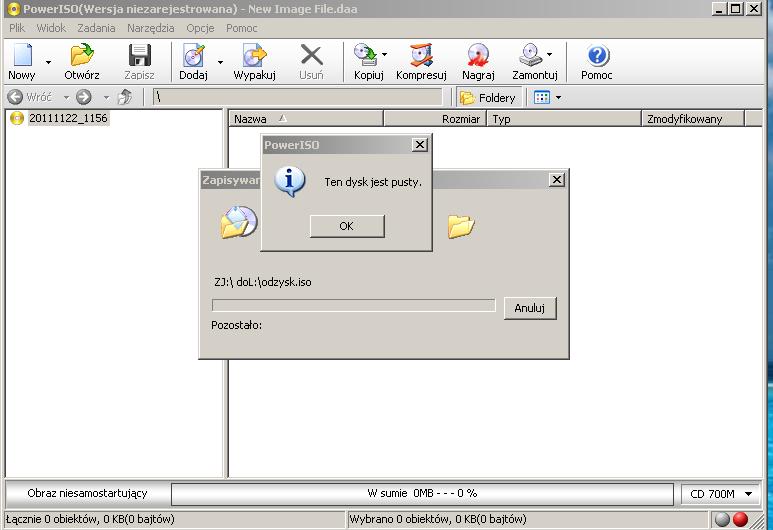The height and width of the screenshot is (530, 773).
Task: Click the gray status indicator light
Action: click(x=722, y=519)
